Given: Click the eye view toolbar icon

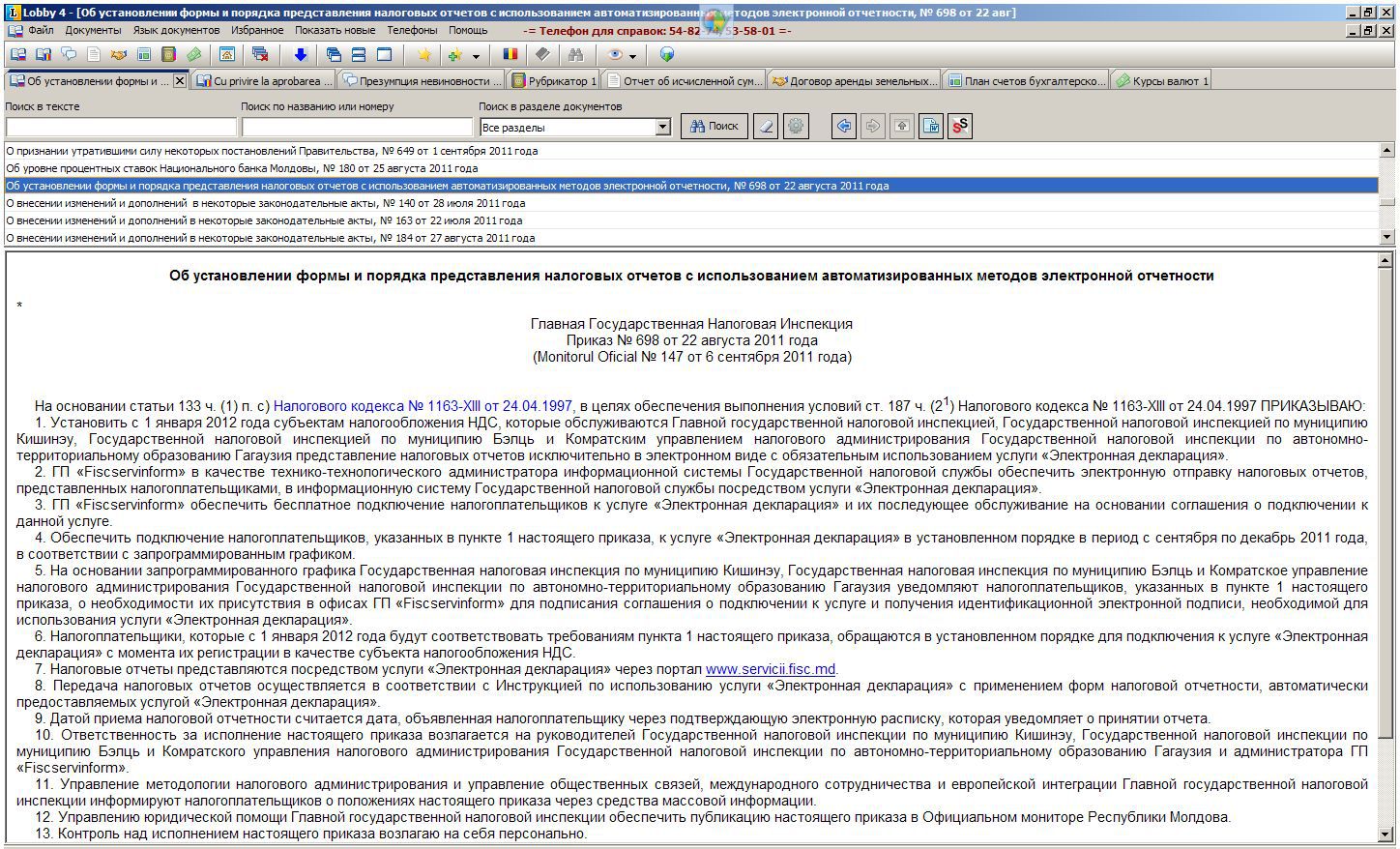Looking at the screenshot, I should [x=616, y=55].
